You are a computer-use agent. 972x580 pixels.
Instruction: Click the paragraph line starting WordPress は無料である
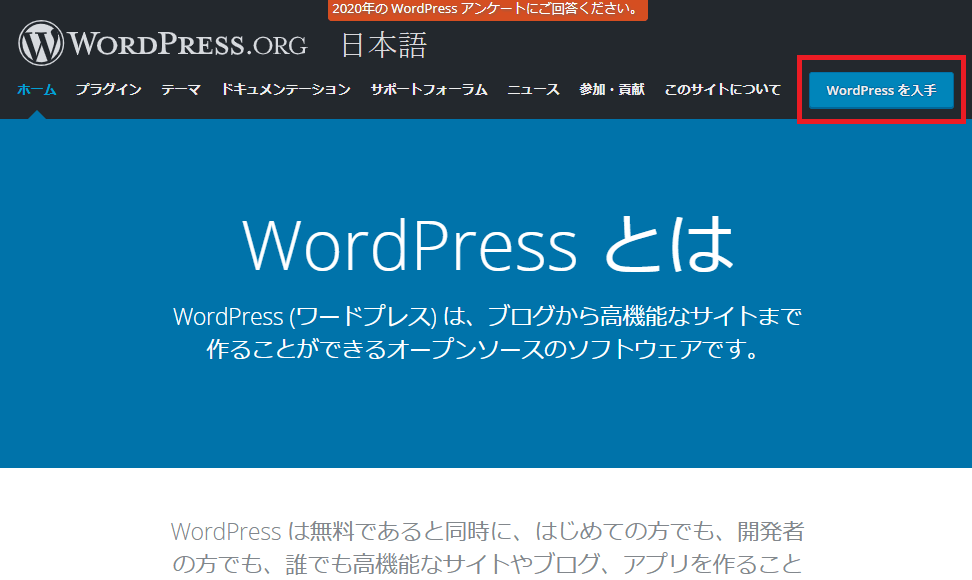tap(486, 530)
